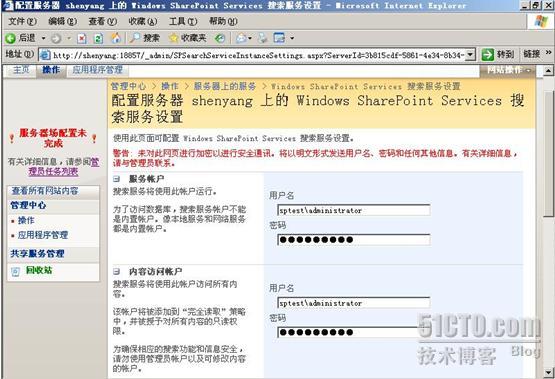The width and height of the screenshot is (555, 379).
Task: Click the Edit page icon in the toolbar
Action: coord(279,38)
